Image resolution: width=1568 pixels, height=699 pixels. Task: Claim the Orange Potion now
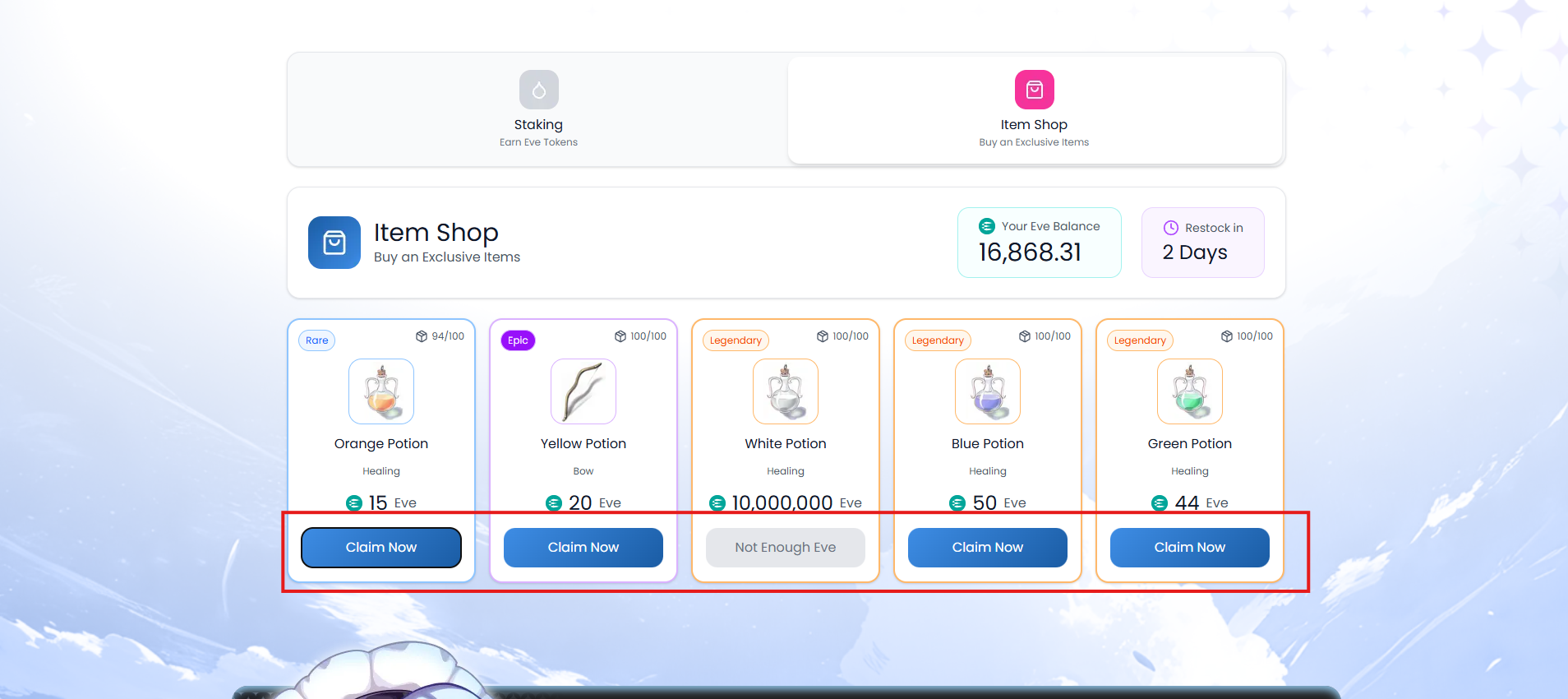click(381, 548)
